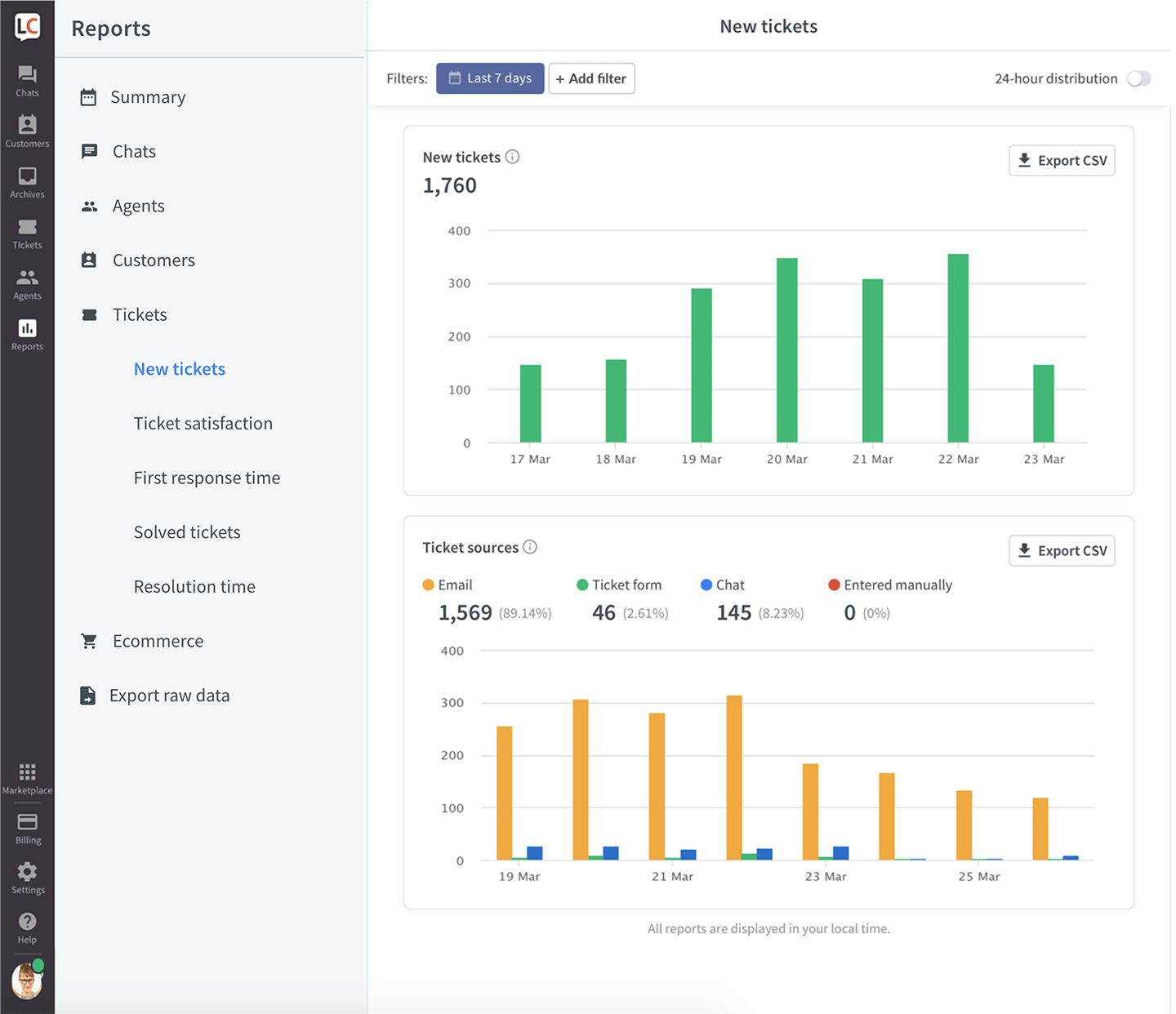
Task: Open the Customers report section
Action: click(x=154, y=260)
